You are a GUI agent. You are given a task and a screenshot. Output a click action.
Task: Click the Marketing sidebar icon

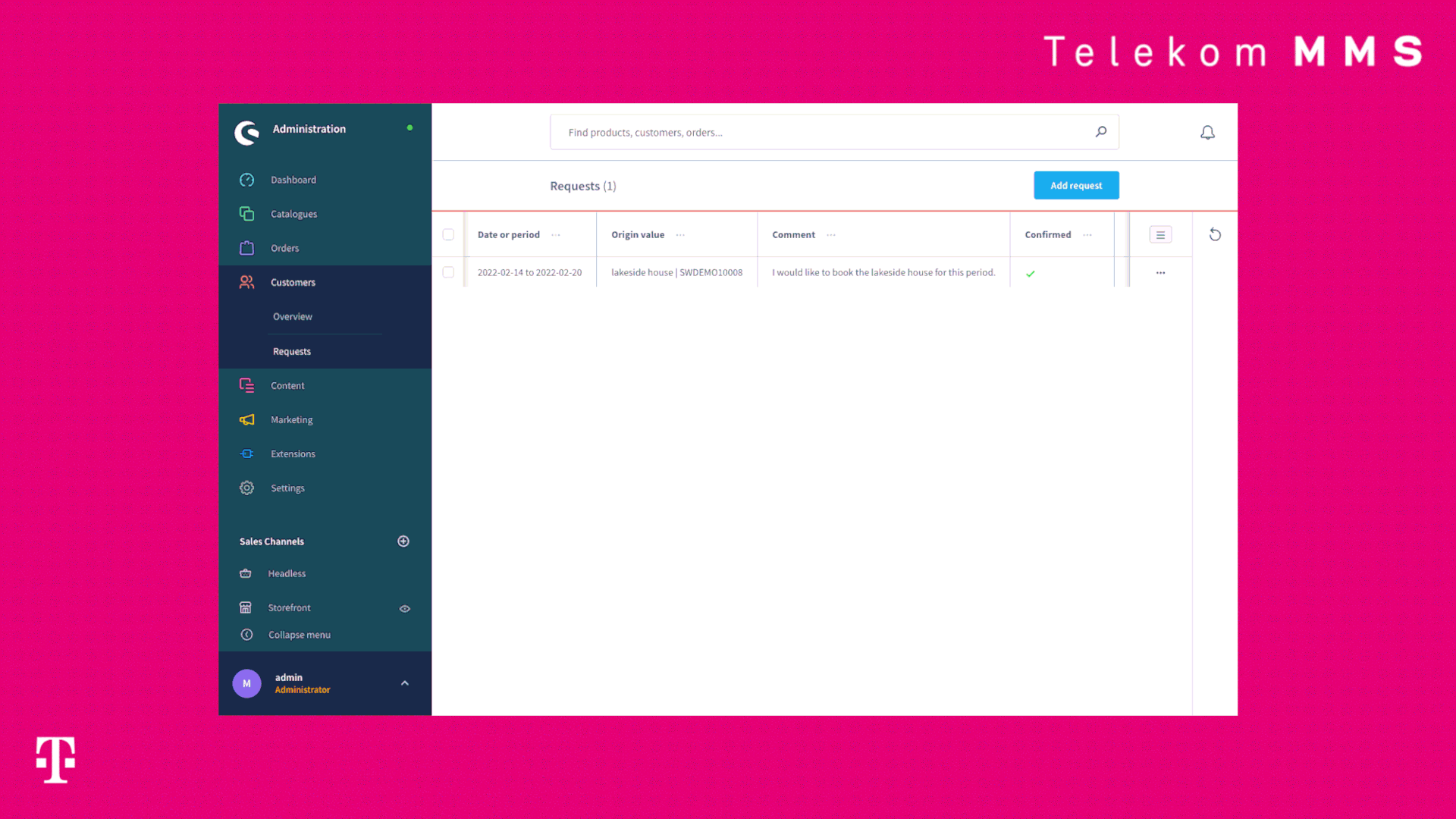pos(247,419)
